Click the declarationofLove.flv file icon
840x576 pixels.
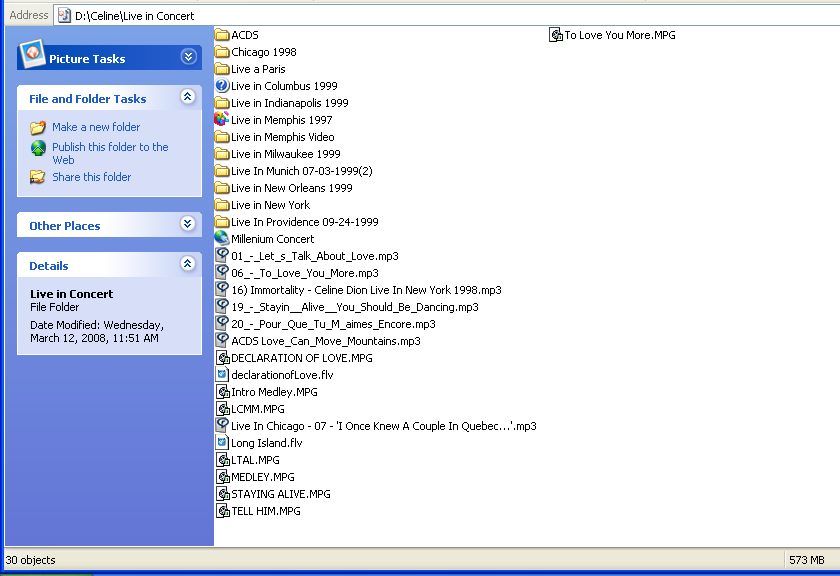(x=222, y=375)
